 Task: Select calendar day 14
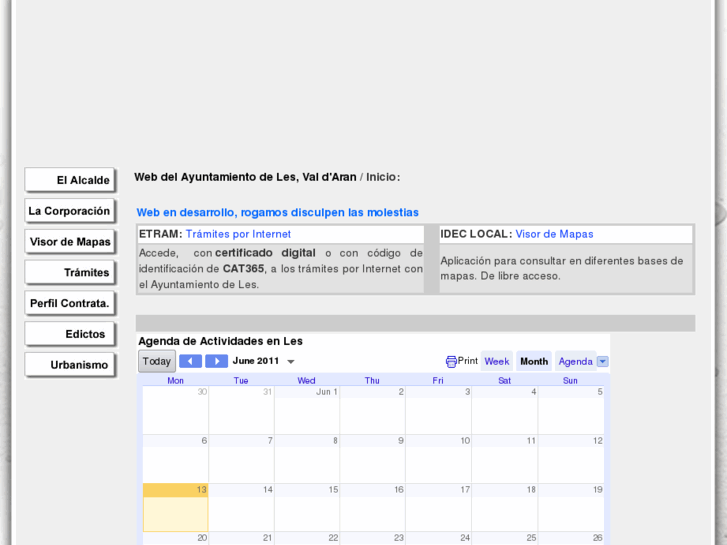pyautogui.click(x=241, y=507)
